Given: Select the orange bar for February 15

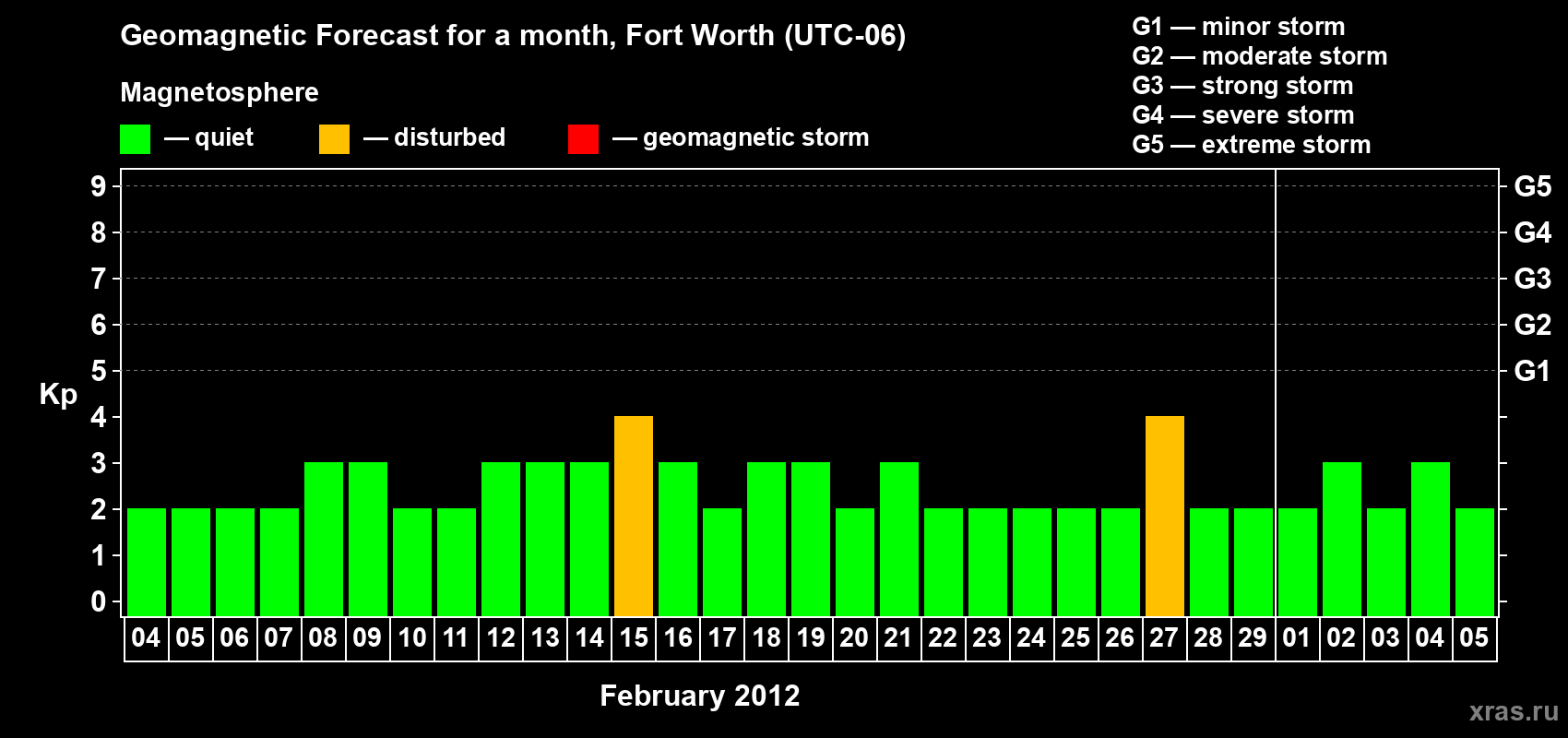Looking at the screenshot, I should click(x=634, y=516).
